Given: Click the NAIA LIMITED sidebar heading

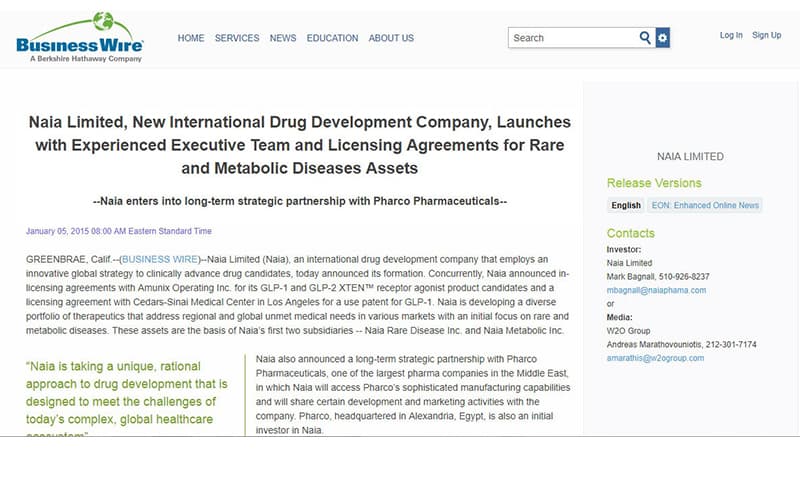Looking at the screenshot, I should click(x=690, y=157).
